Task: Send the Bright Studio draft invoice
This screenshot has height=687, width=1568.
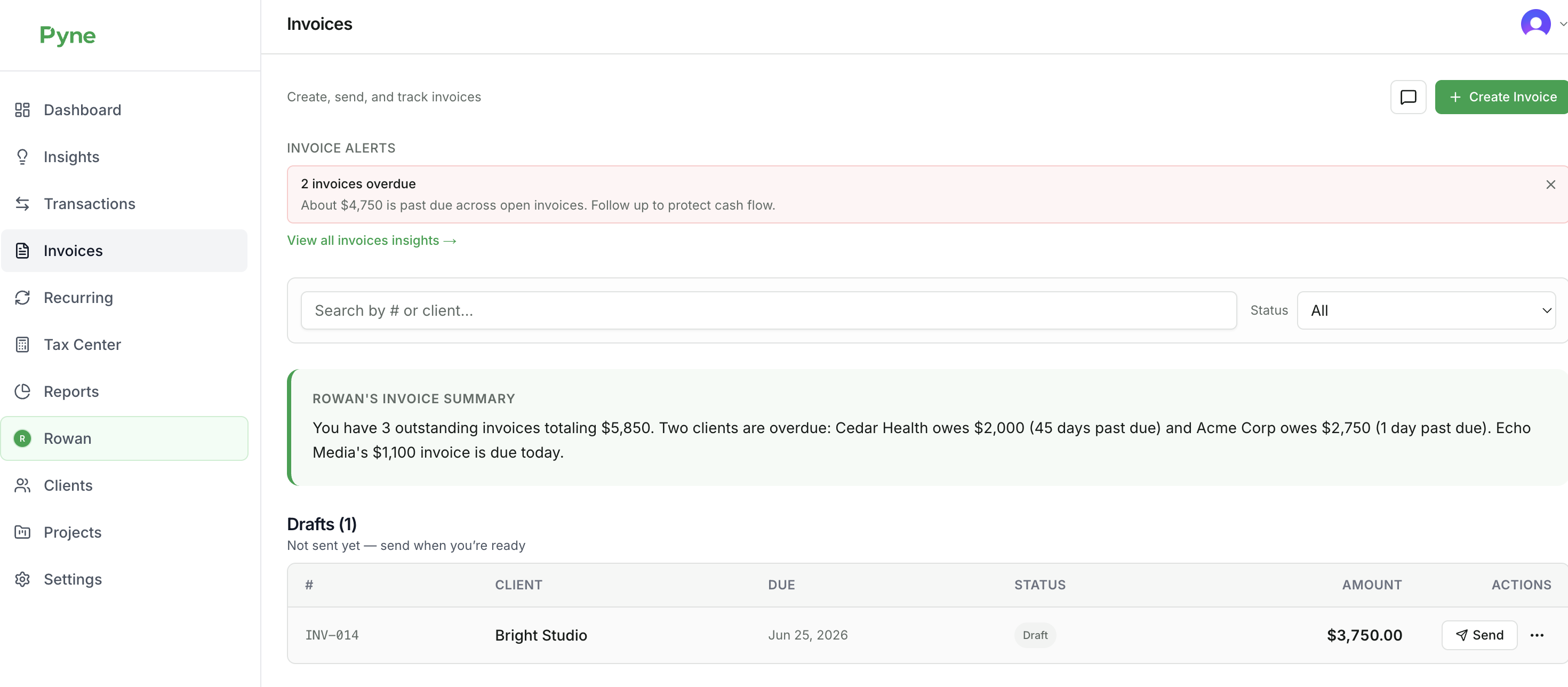Action: tap(1479, 635)
